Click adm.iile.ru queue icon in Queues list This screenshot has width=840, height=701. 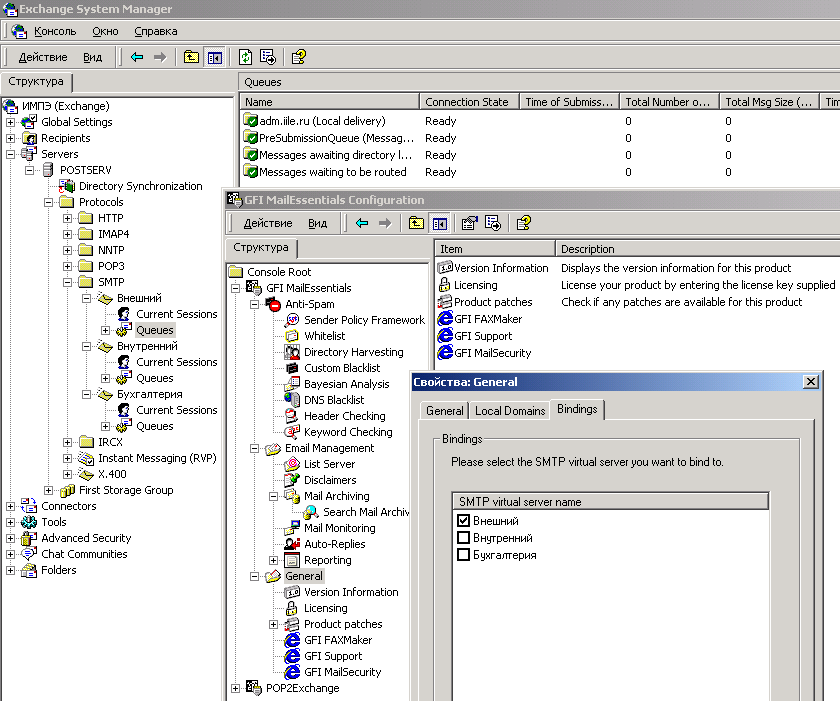(x=250, y=120)
